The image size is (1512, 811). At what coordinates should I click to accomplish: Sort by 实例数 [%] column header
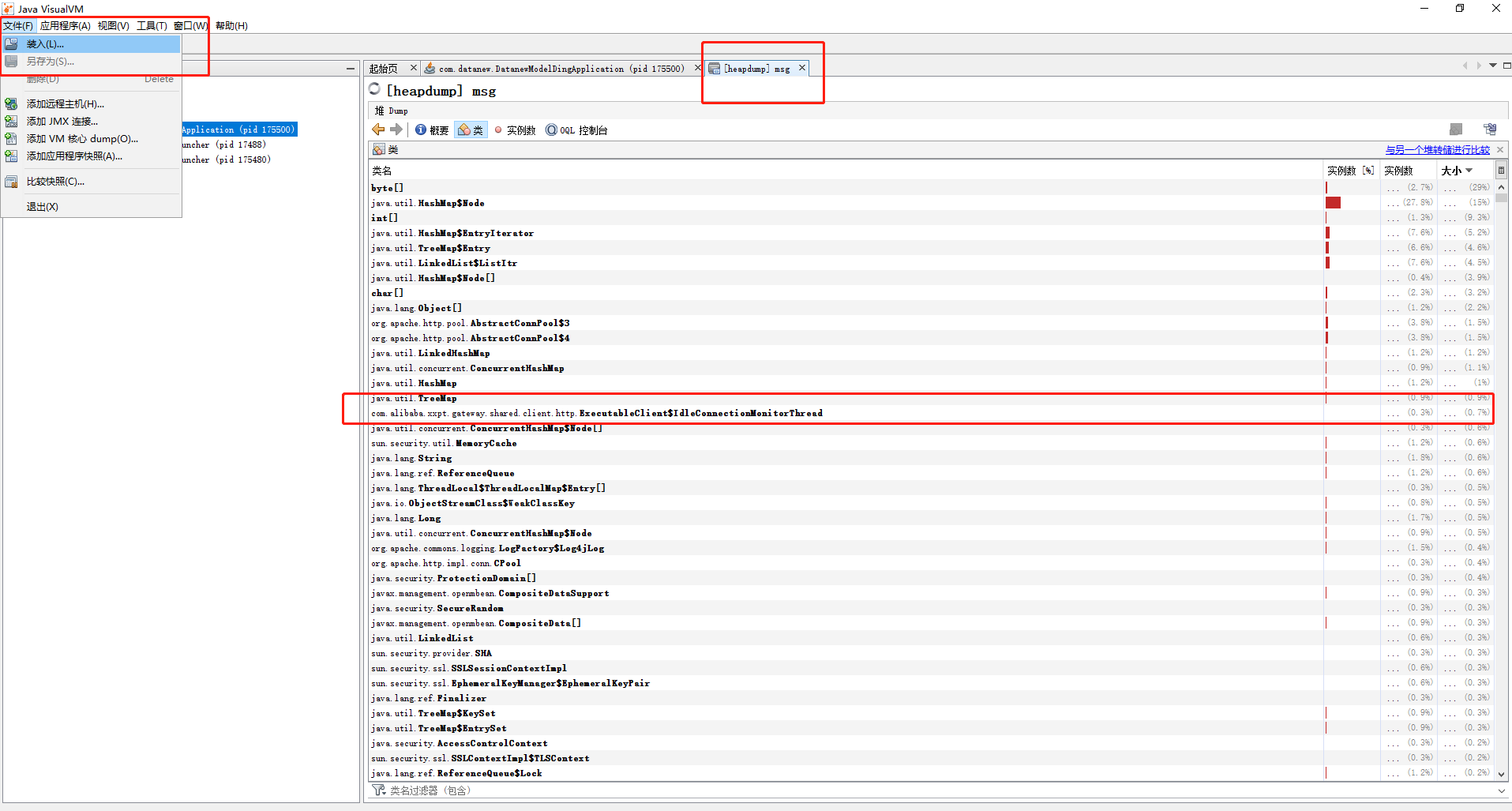[1351, 171]
